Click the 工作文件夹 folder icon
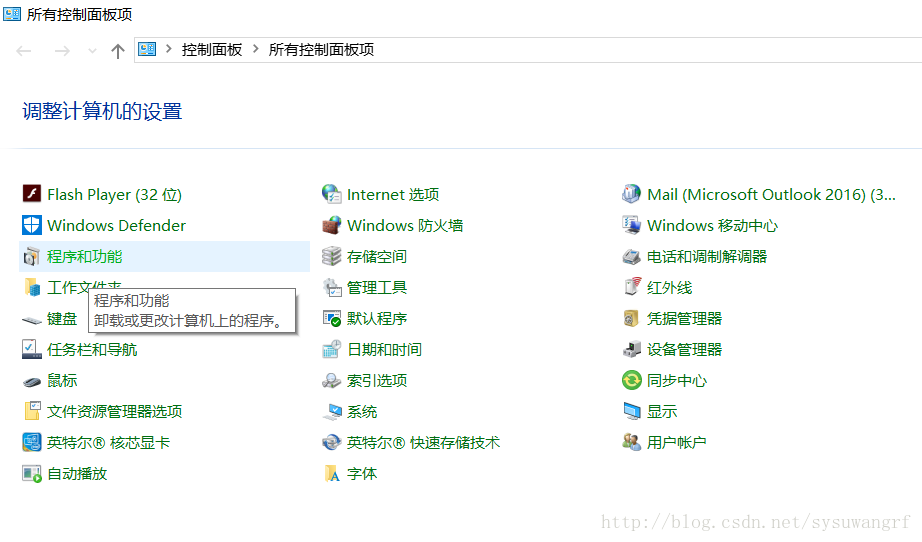The height and width of the screenshot is (542, 922). click(32, 287)
